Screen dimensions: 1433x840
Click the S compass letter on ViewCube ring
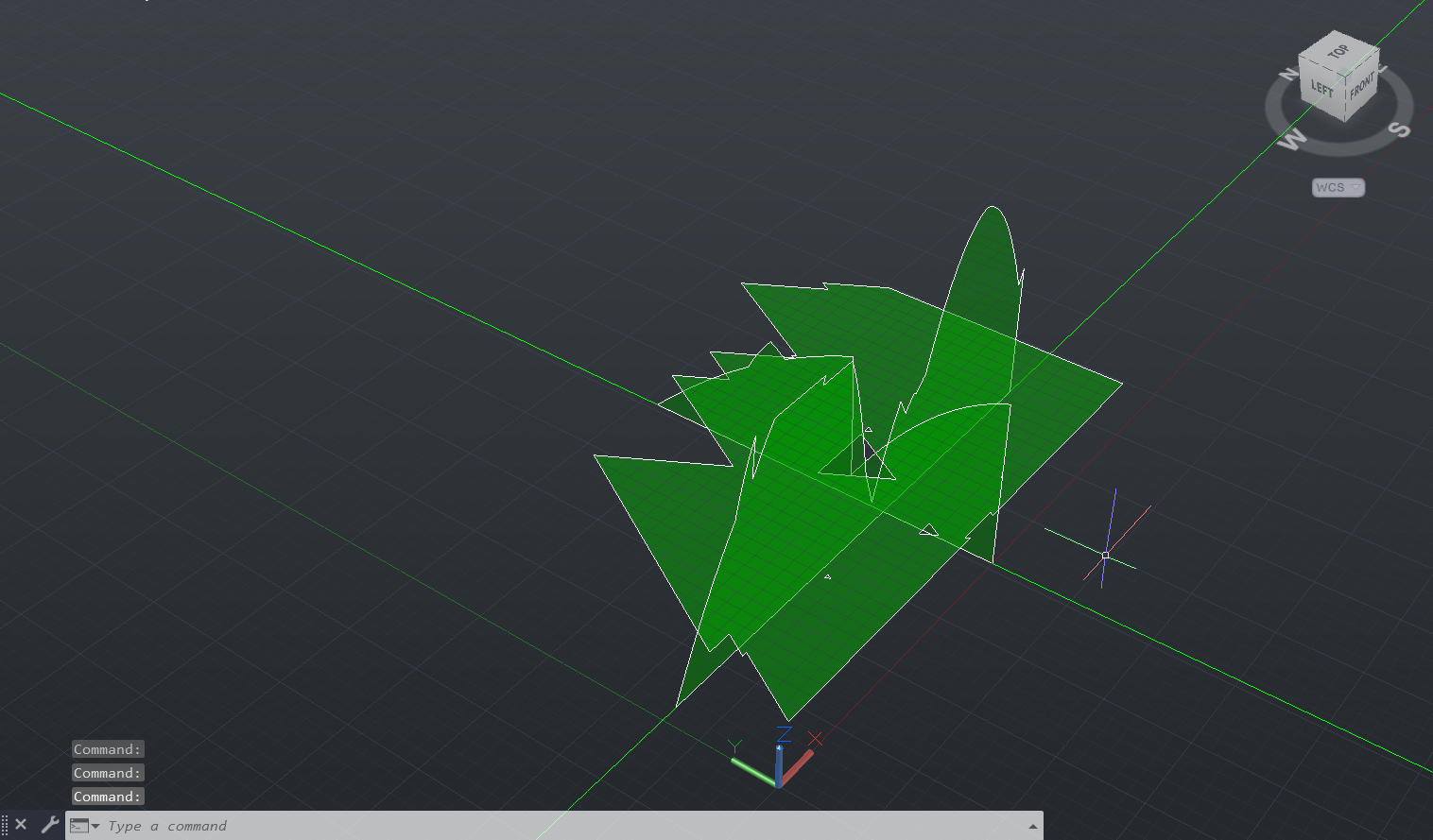click(x=1399, y=129)
